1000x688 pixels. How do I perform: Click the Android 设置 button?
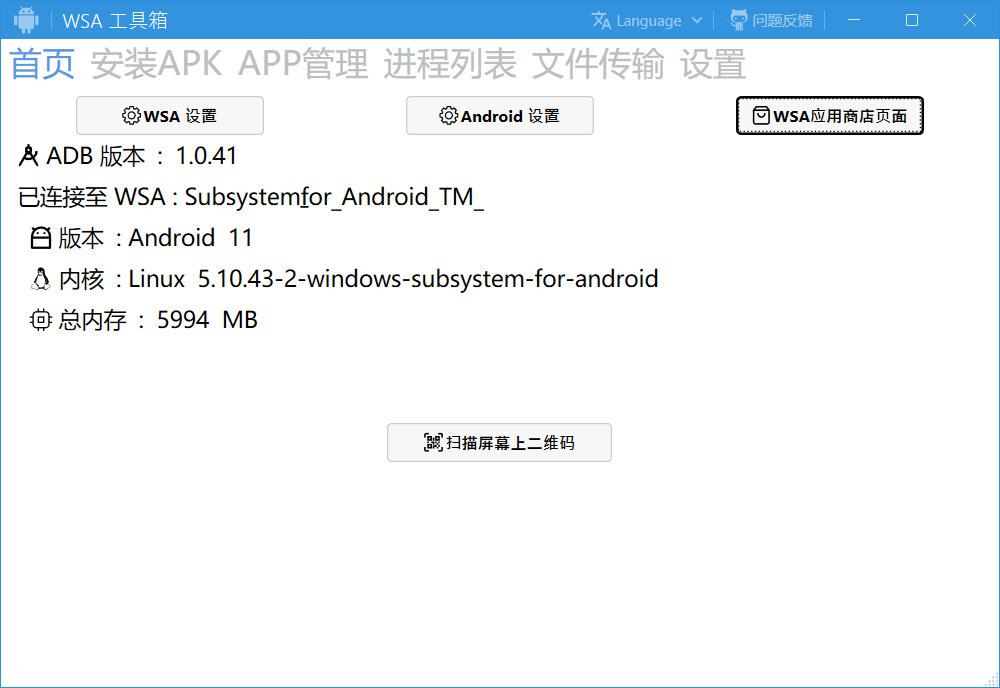pyautogui.click(x=499, y=115)
